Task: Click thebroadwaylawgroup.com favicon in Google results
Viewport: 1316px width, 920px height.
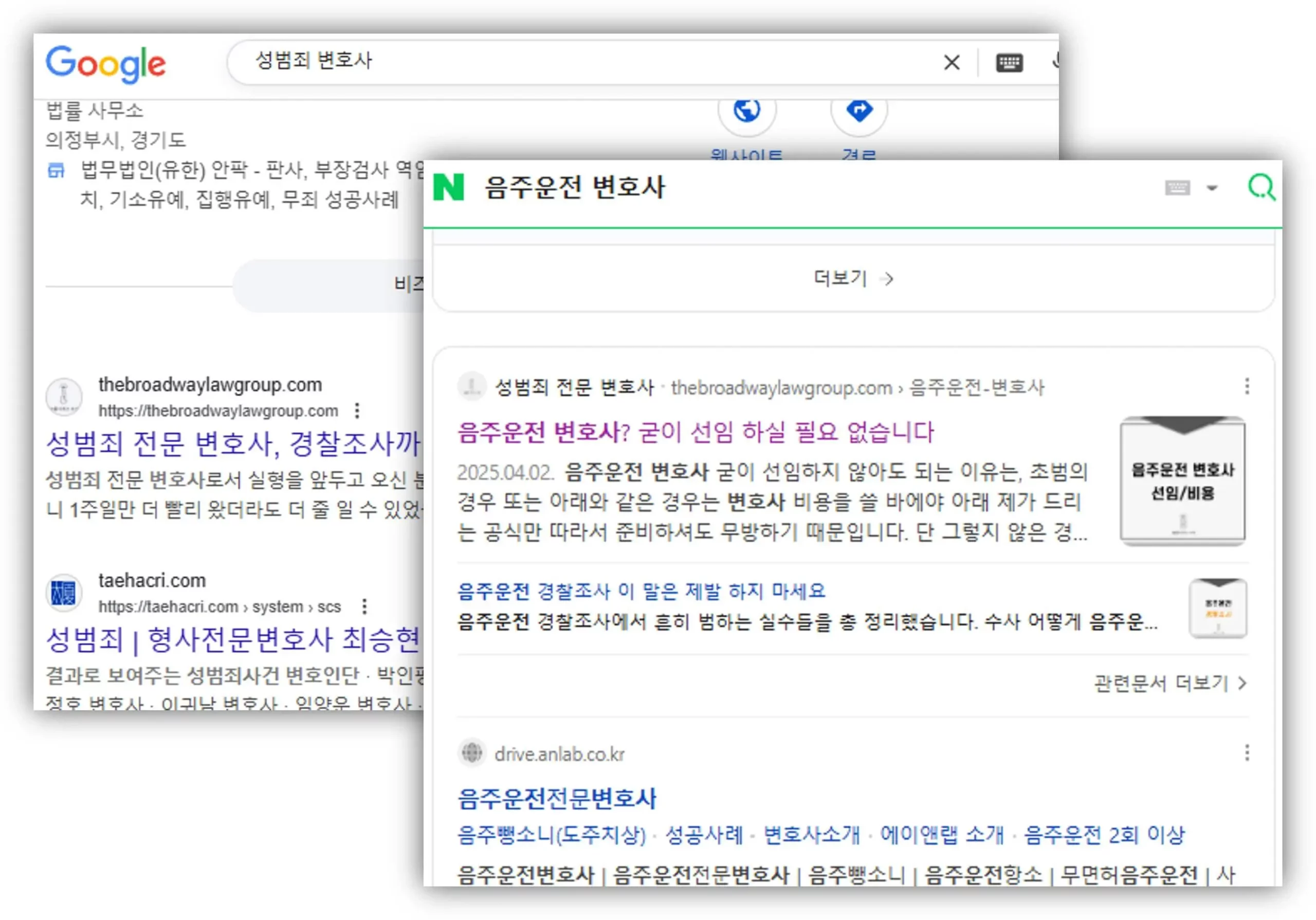Action: coord(64,396)
